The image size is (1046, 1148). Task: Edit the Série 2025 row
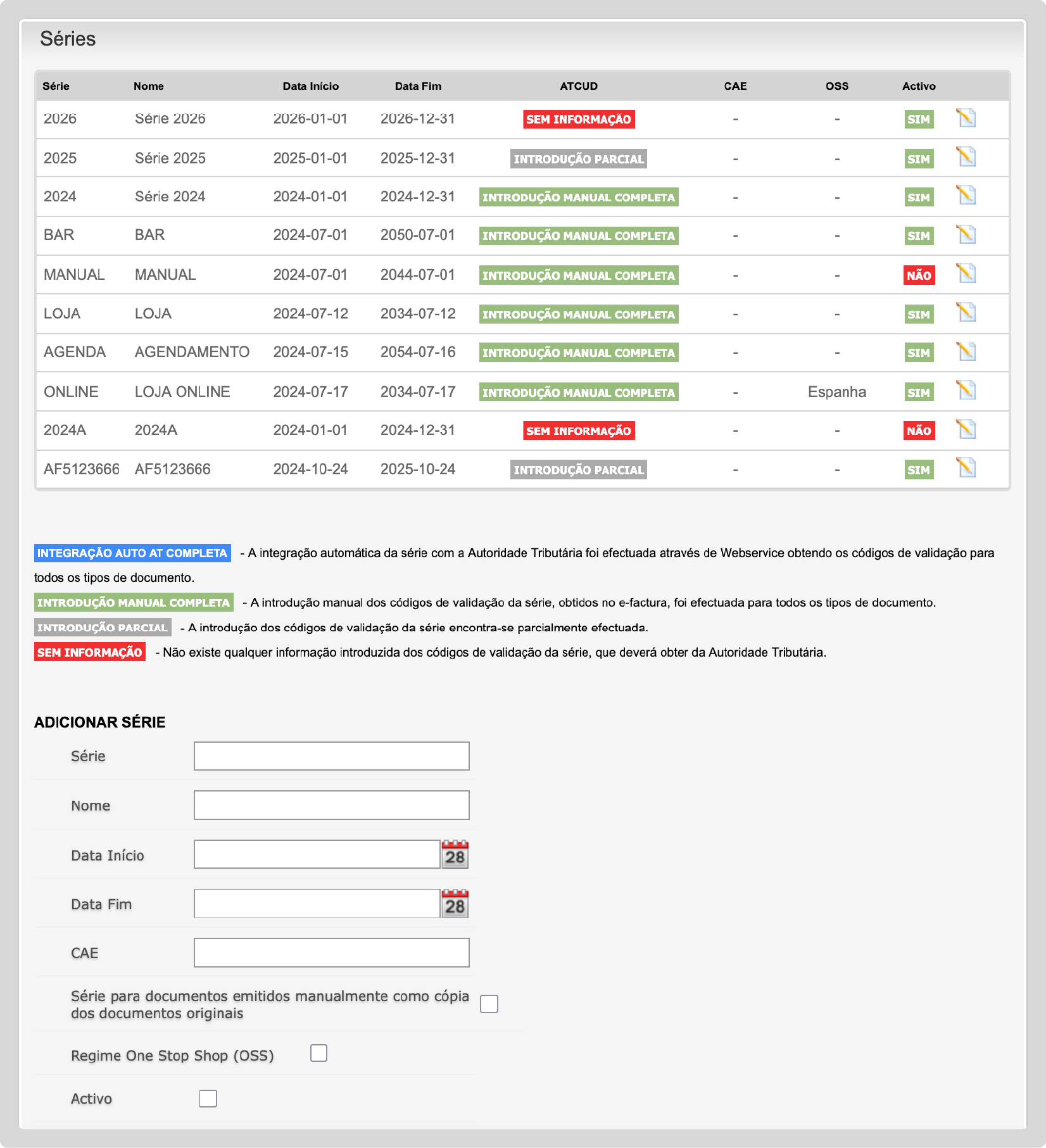966,158
